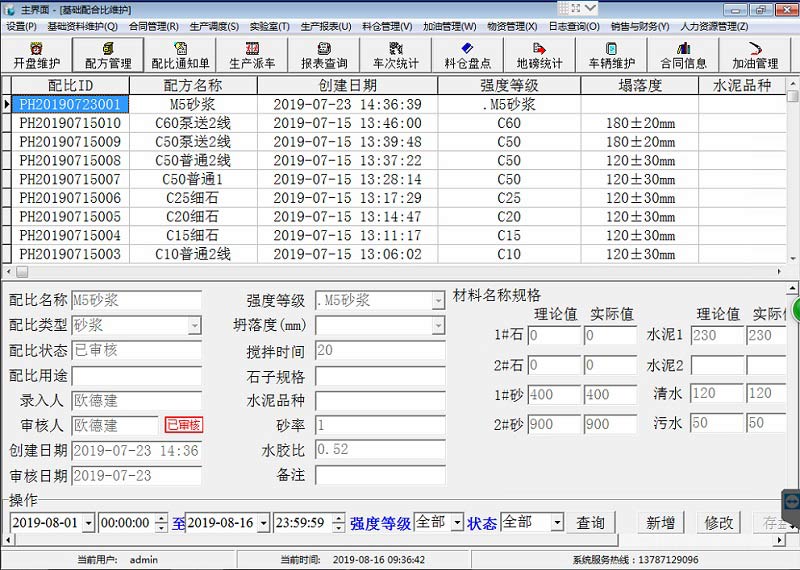800x570 pixels.
Task: Select the C50泵送2线 recipe cell
Action: coord(193,142)
